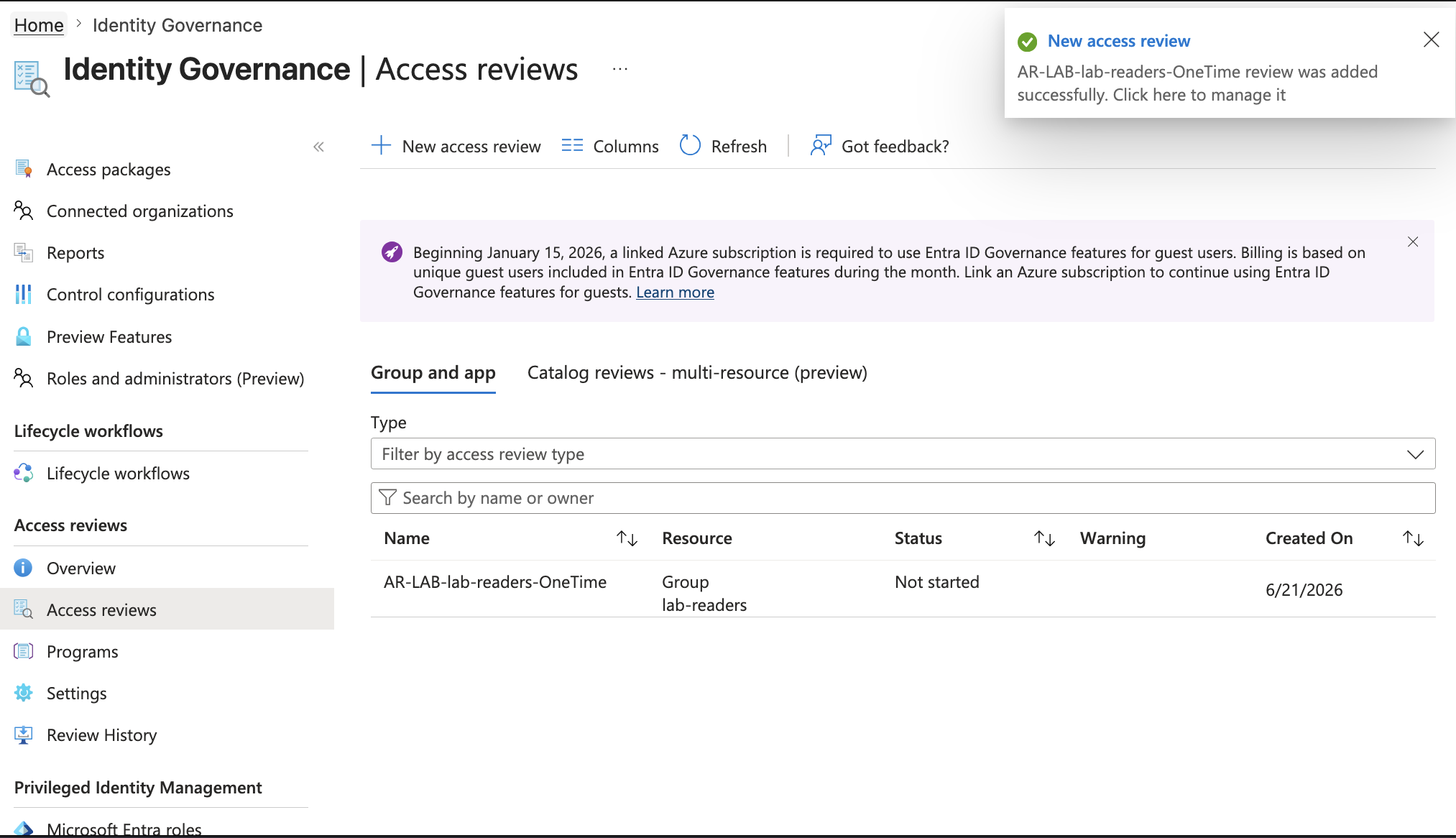The height and width of the screenshot is (838, 1456).
Task: Click the lab-readers resource cell
Action: (x=704, y=604)
